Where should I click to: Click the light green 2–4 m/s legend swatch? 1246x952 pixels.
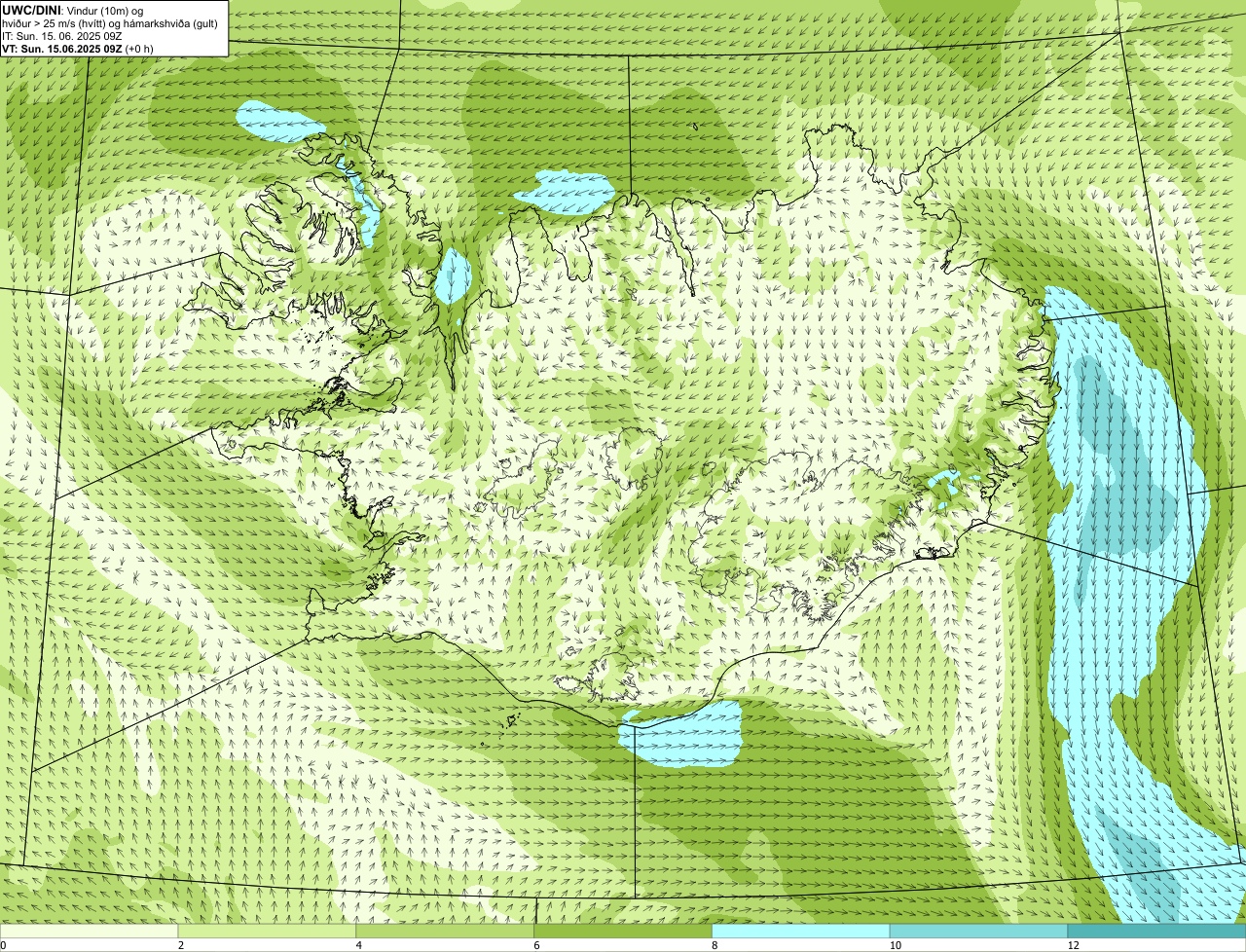[268, 932]
